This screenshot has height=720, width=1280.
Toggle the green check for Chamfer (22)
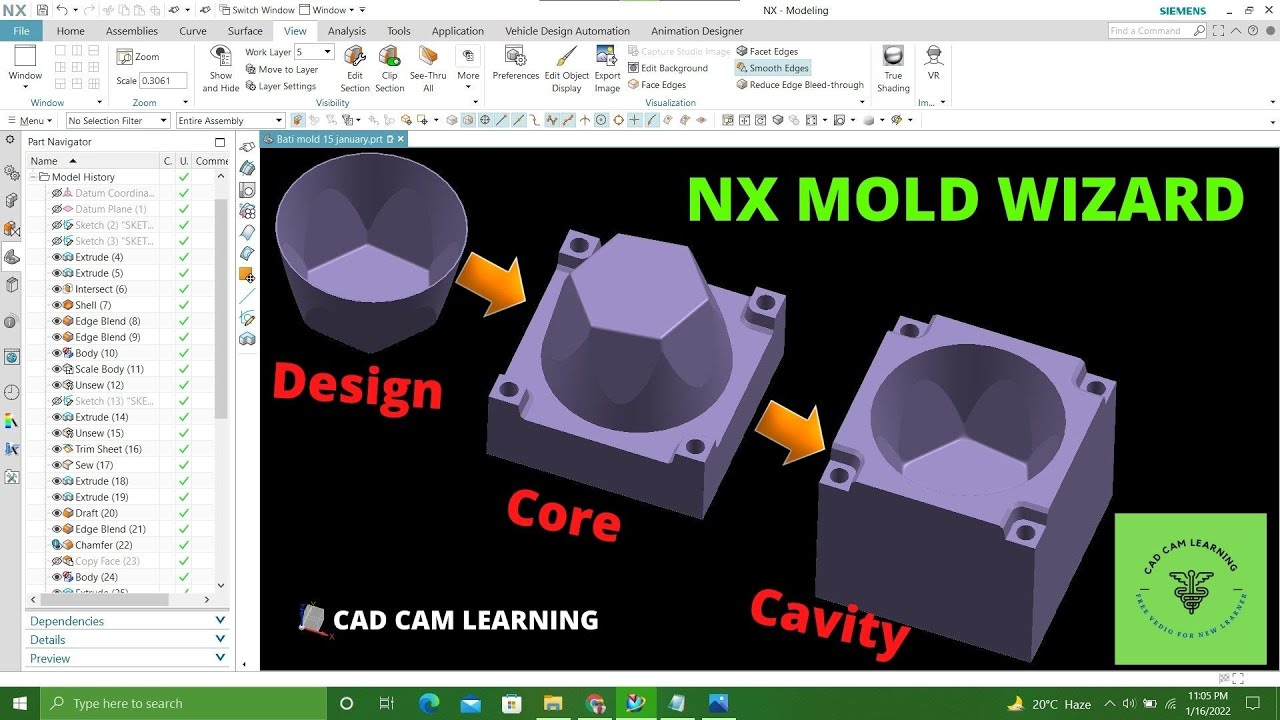pos(184,545)
